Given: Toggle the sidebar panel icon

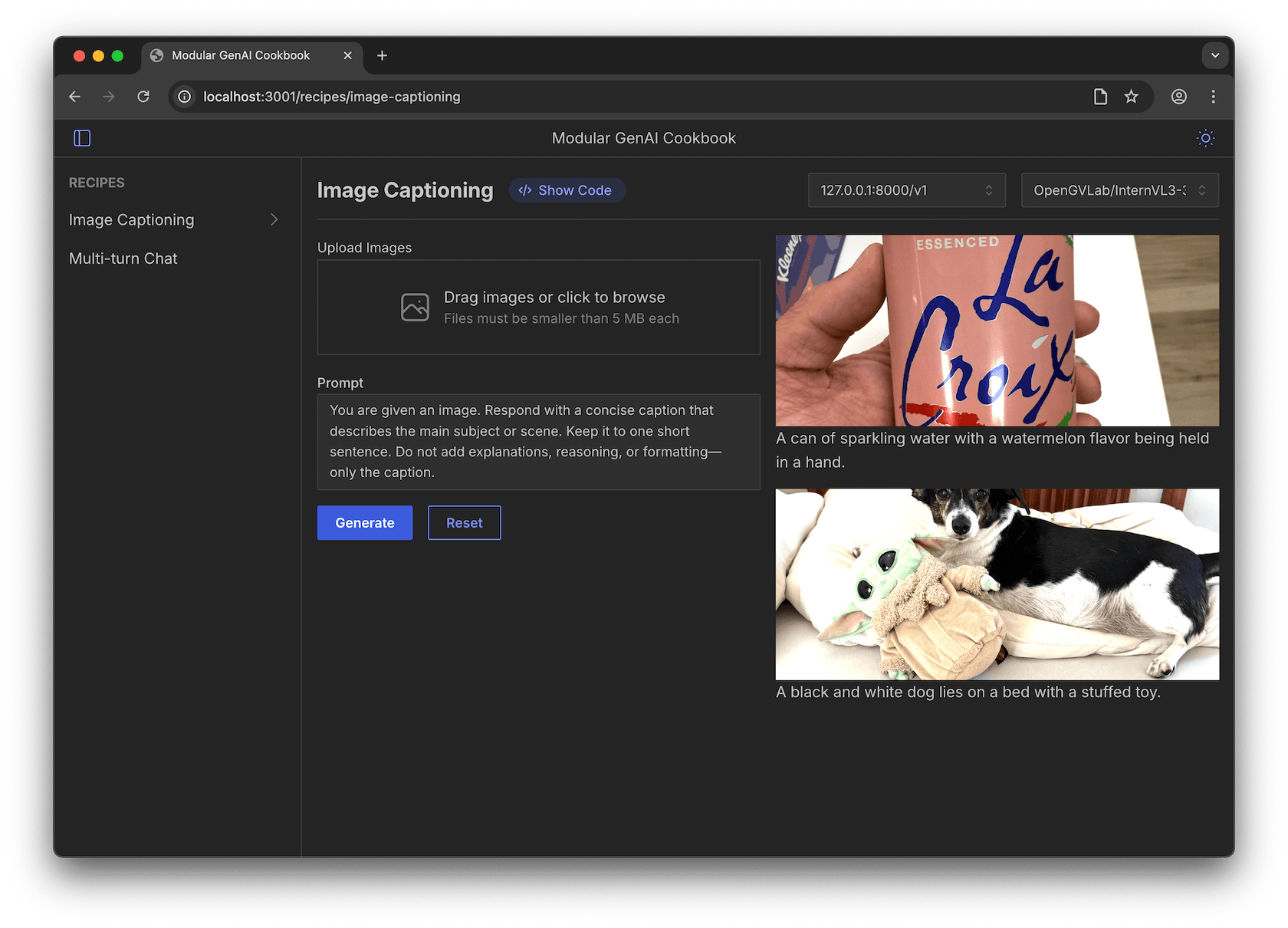Looking at the screenshot, I should 82,138.
